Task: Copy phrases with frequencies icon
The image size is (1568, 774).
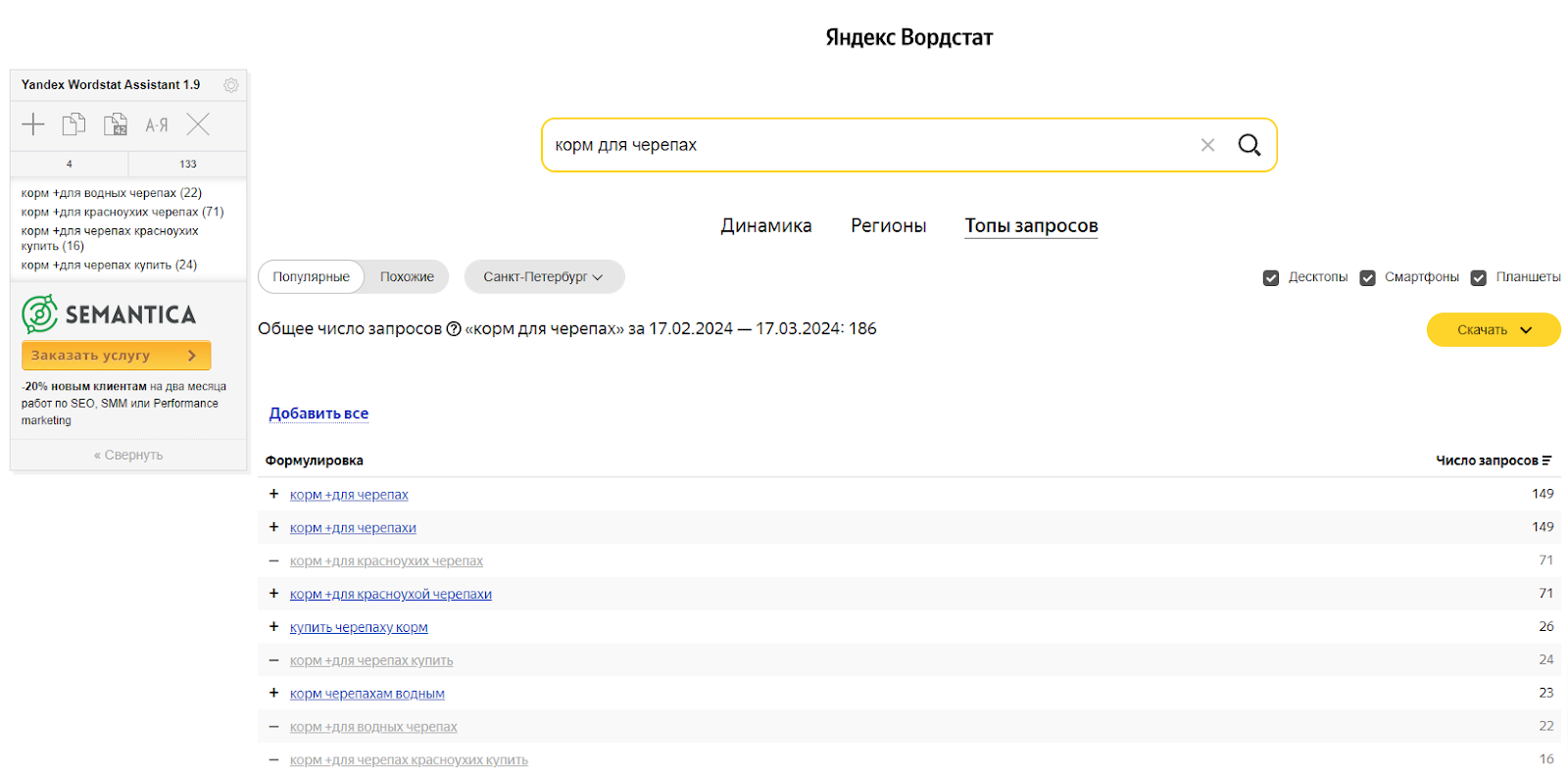Action: (x=116, y=124)
